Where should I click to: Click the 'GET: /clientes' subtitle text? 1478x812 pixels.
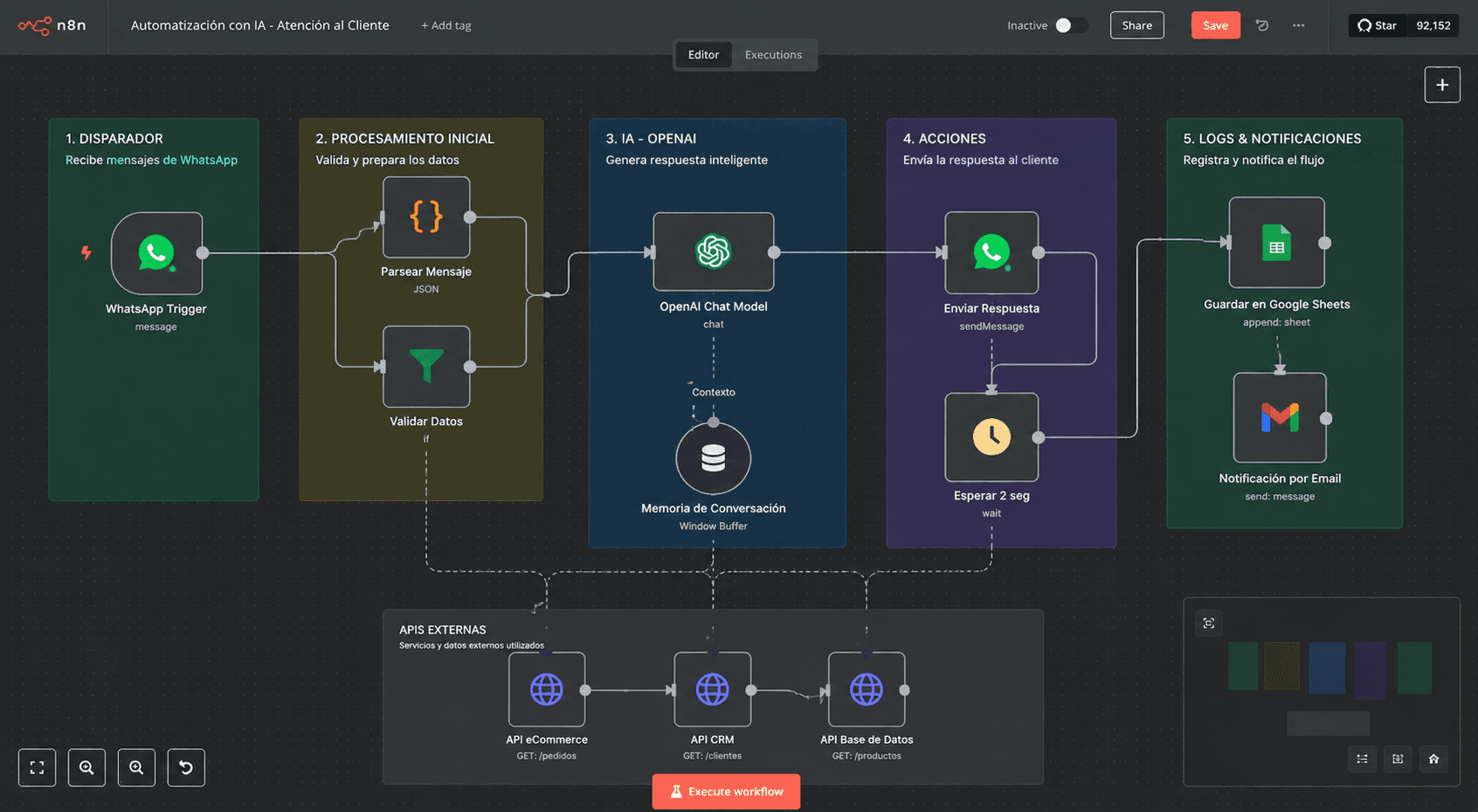pos(713,756)
